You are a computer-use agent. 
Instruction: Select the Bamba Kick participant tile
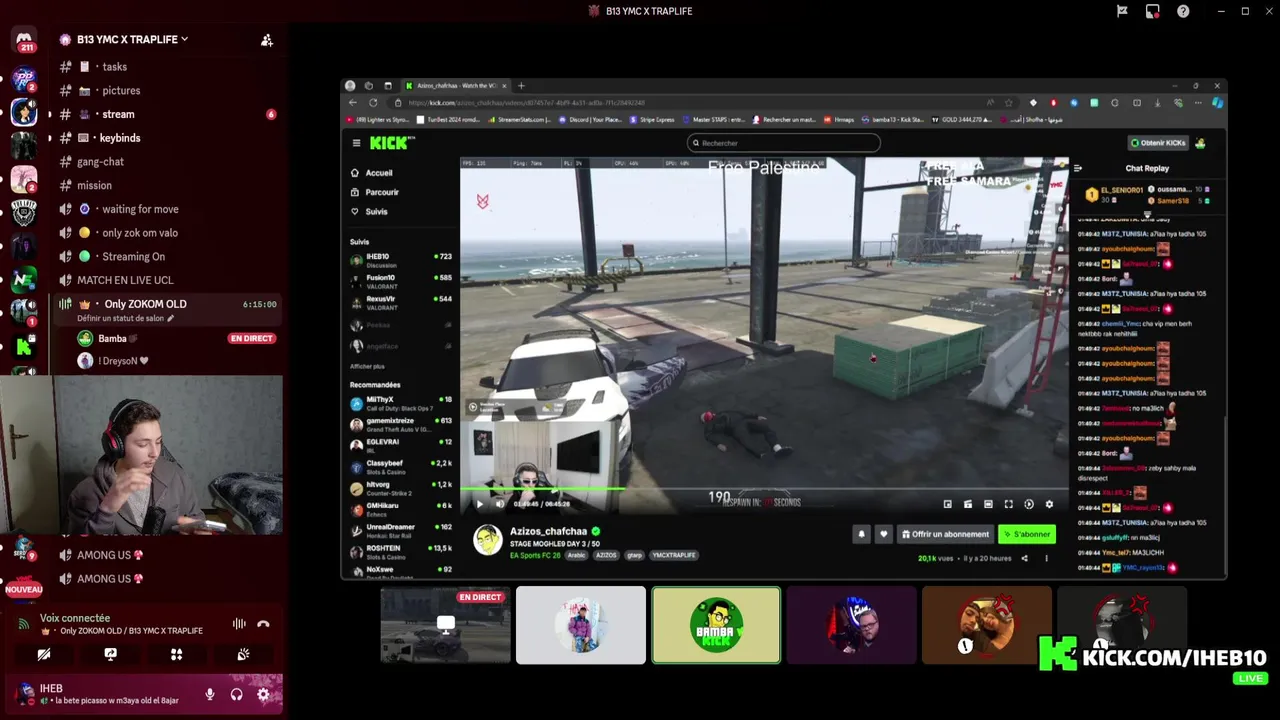(716, 625)
